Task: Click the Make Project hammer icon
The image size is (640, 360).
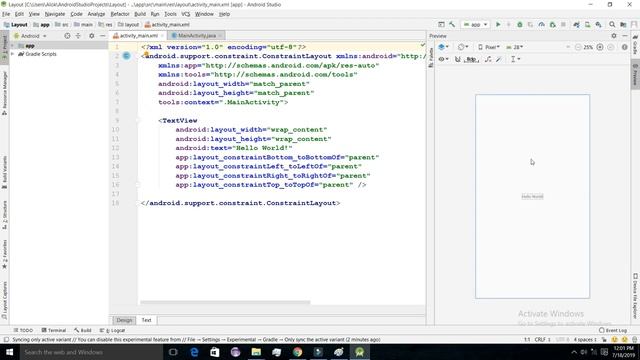Action: (452, 24)
